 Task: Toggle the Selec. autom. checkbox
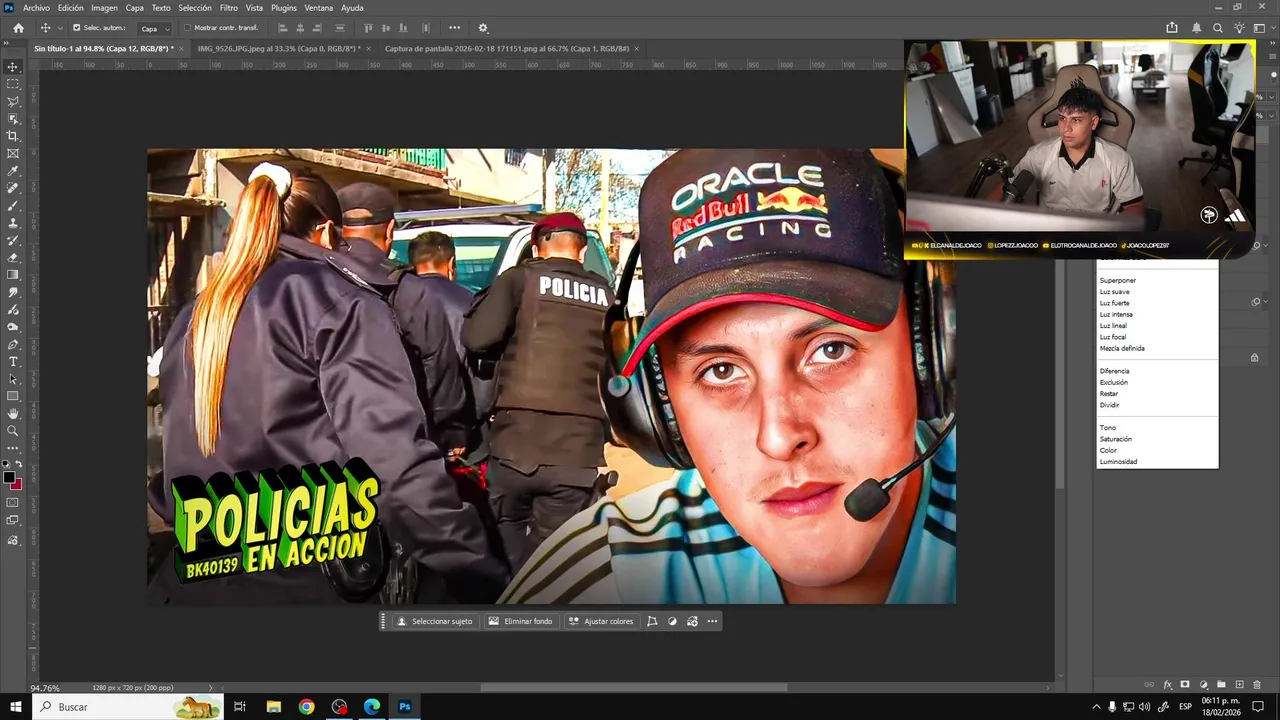click(77, 28)
